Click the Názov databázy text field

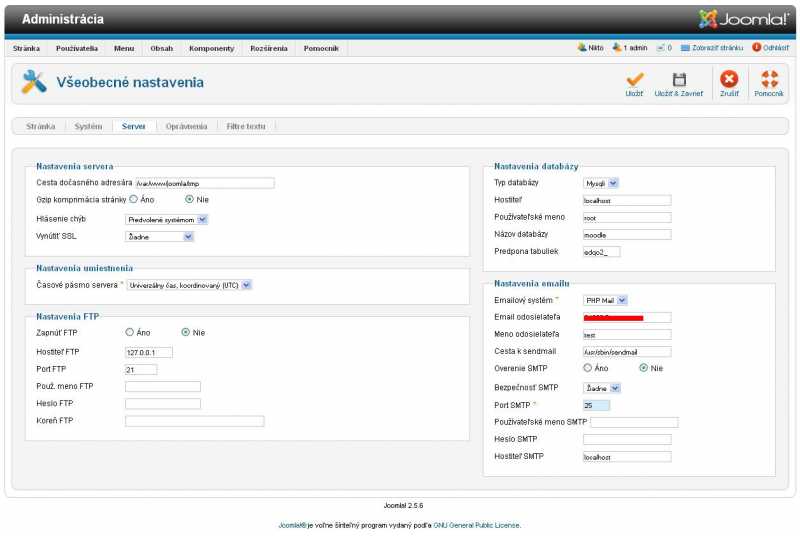pos(626,234)
